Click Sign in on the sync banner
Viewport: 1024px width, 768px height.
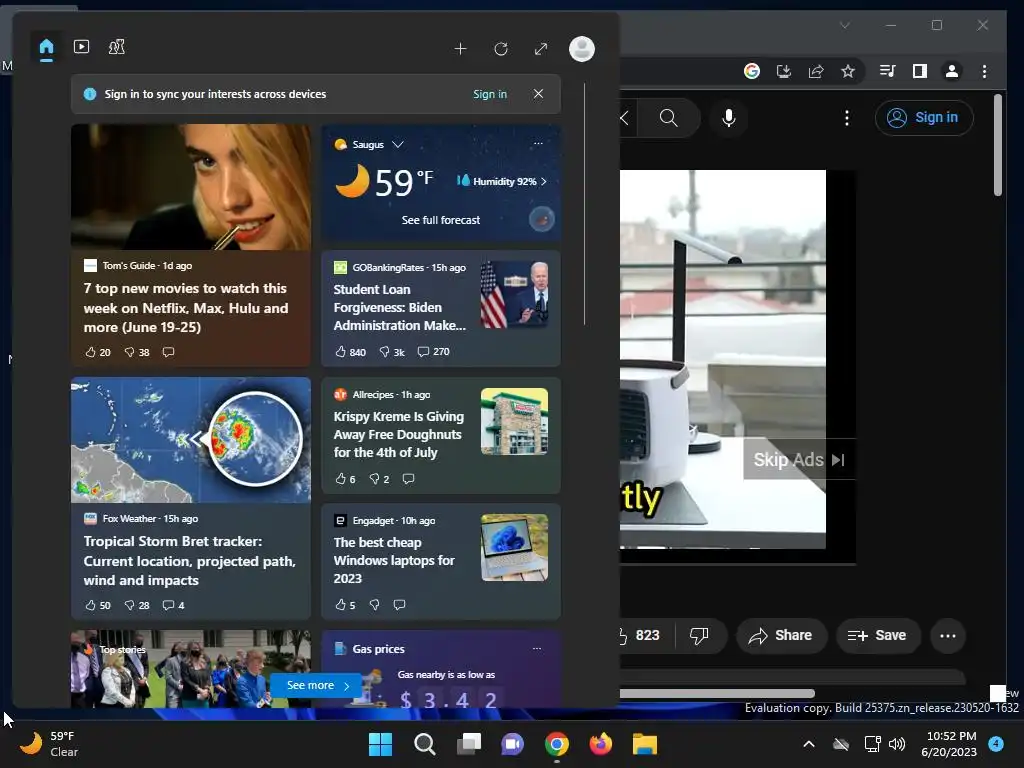tap(490, 94)
